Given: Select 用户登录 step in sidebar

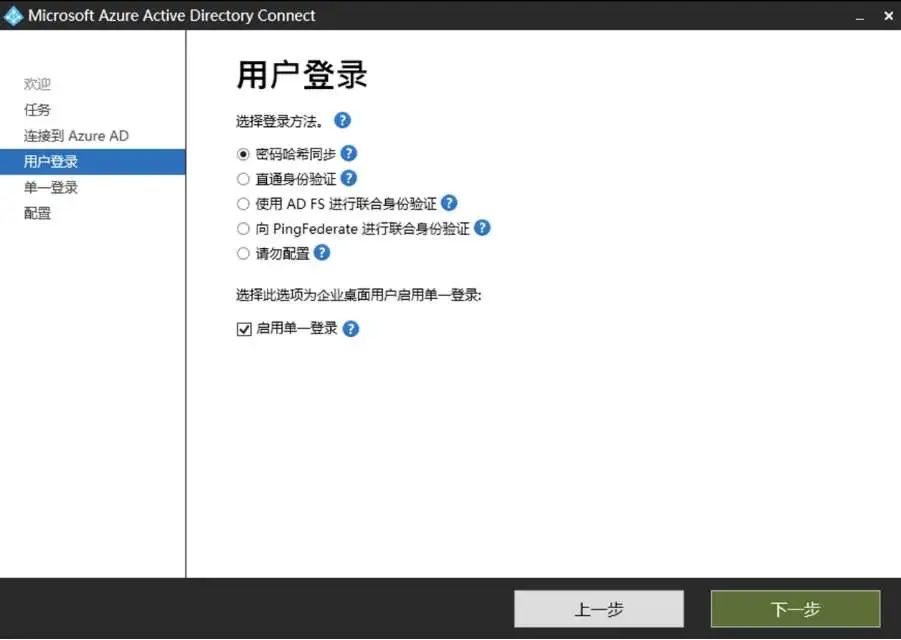Looking at the screenshot, I should [x=93, y=161].
